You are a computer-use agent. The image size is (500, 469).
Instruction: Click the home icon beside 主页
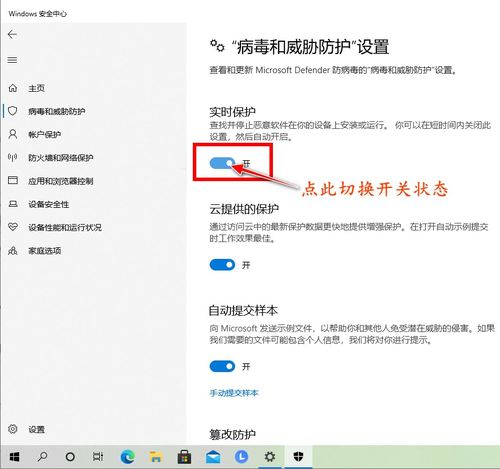(13, 88)
